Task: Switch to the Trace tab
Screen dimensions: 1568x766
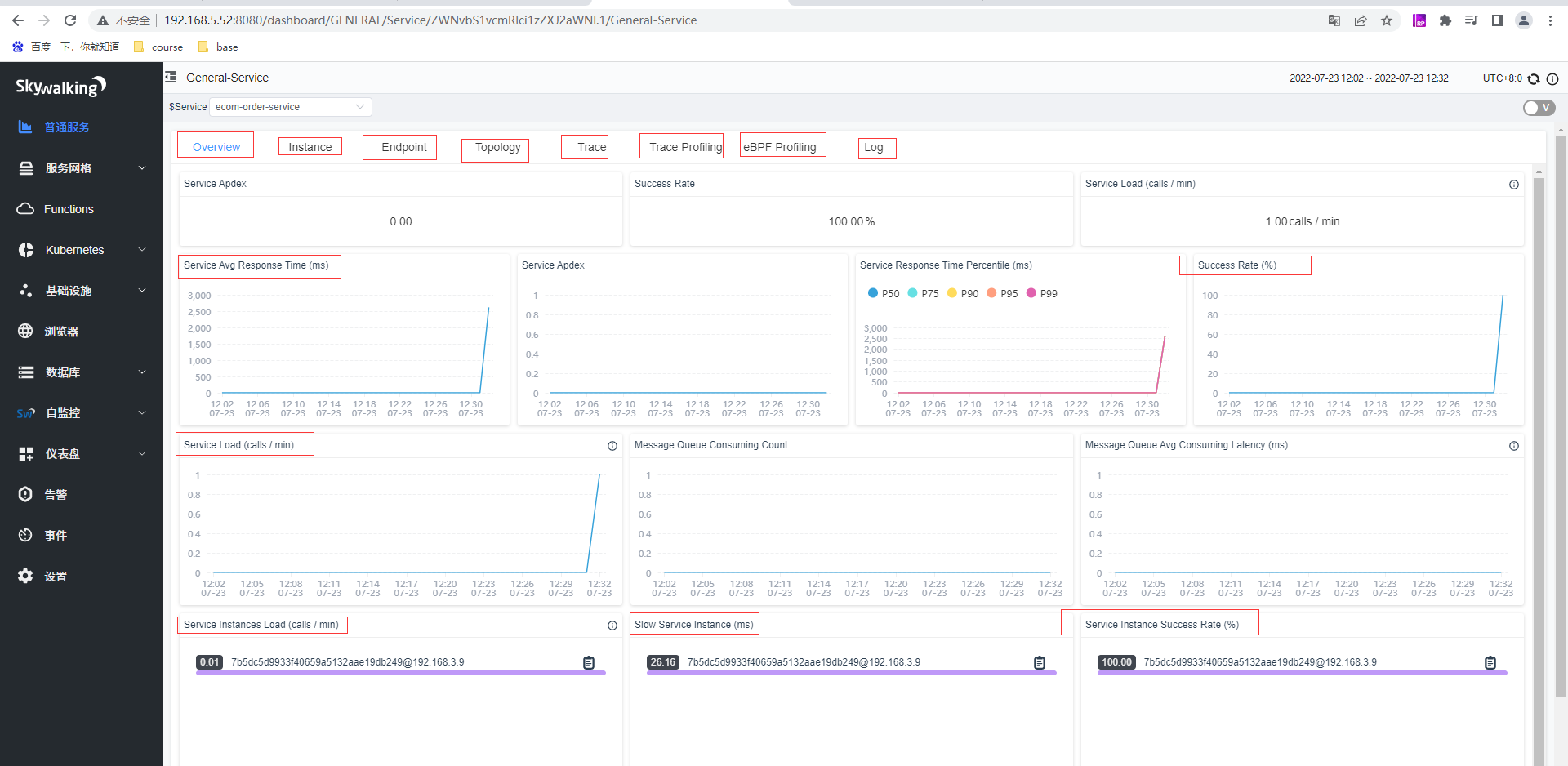Action: tap(592, 147)
